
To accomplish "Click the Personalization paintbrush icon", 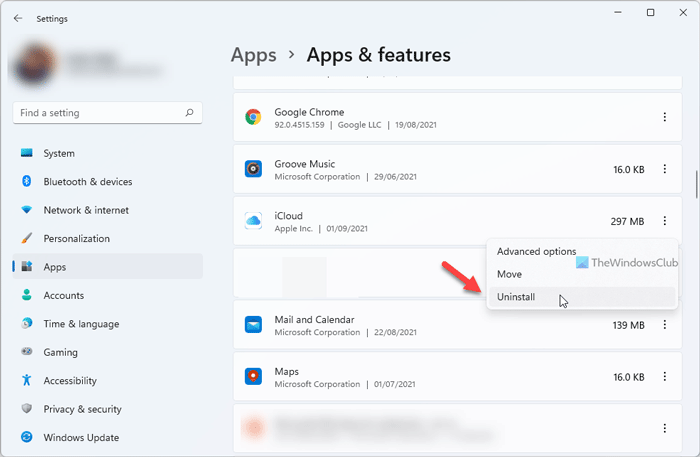I will 27,238.
